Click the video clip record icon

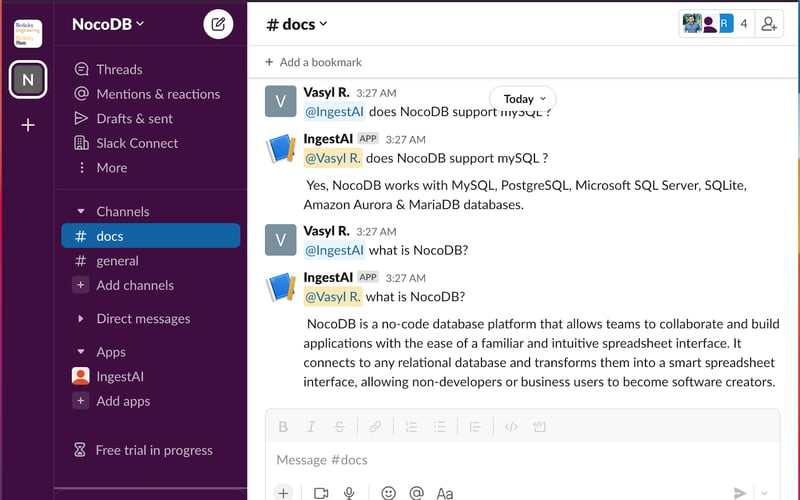[x=321, y=493]
